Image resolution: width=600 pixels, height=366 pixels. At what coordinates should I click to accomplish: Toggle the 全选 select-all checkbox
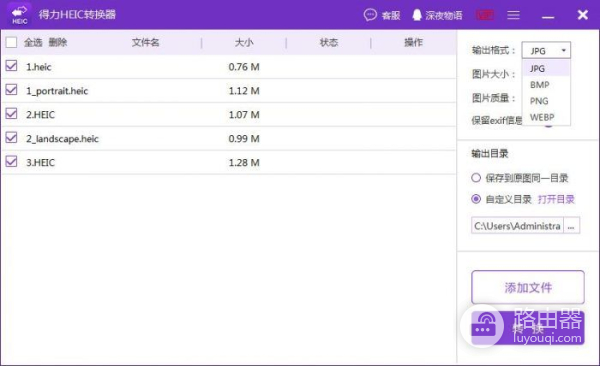click(x=11, y=42)
